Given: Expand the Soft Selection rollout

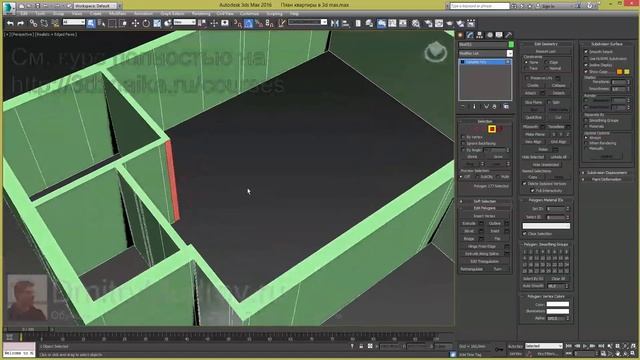Looking at the screenshot, I should click(484, 201).
